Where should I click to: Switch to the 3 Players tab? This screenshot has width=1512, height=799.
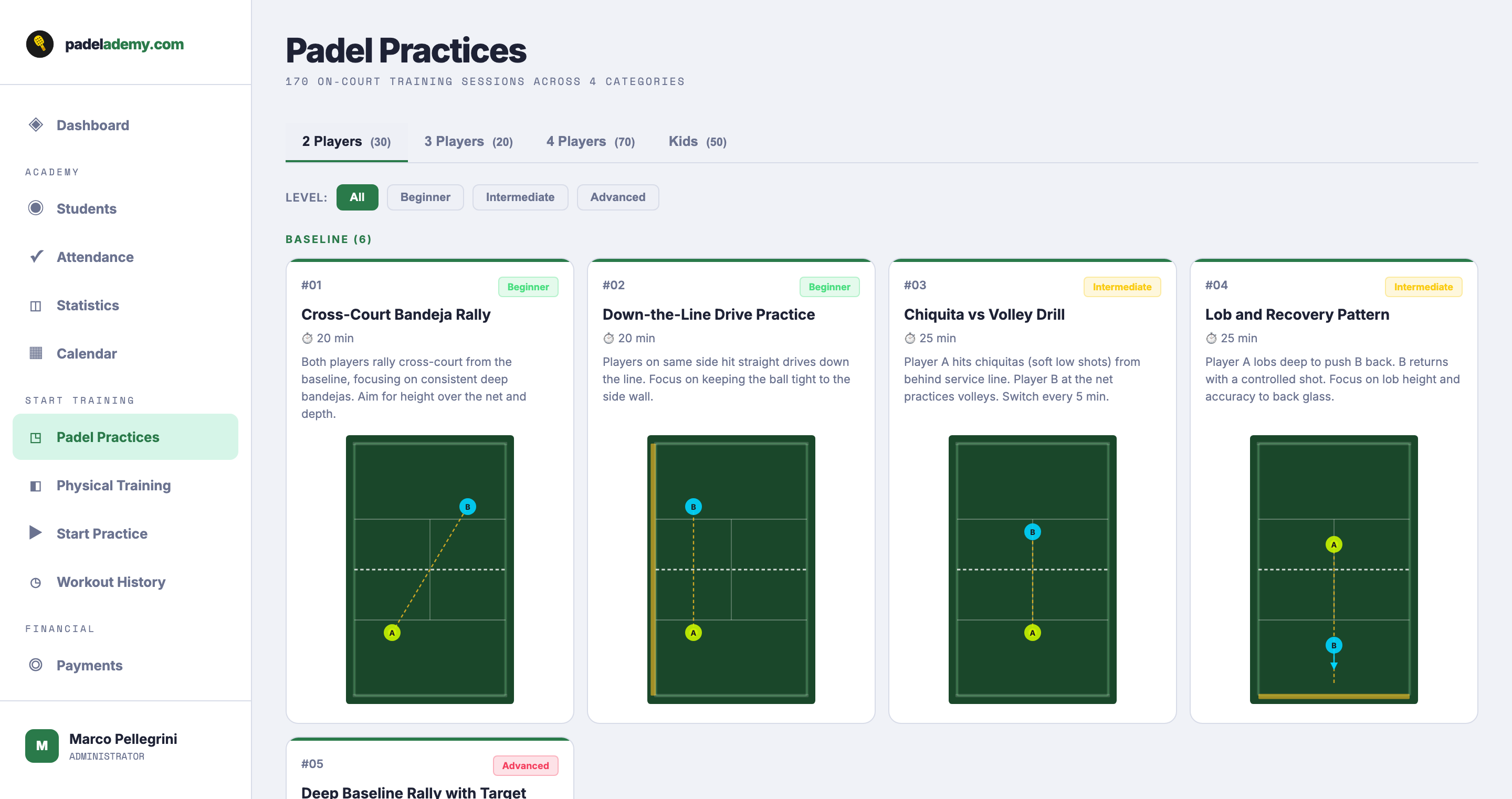coord(468,141)
